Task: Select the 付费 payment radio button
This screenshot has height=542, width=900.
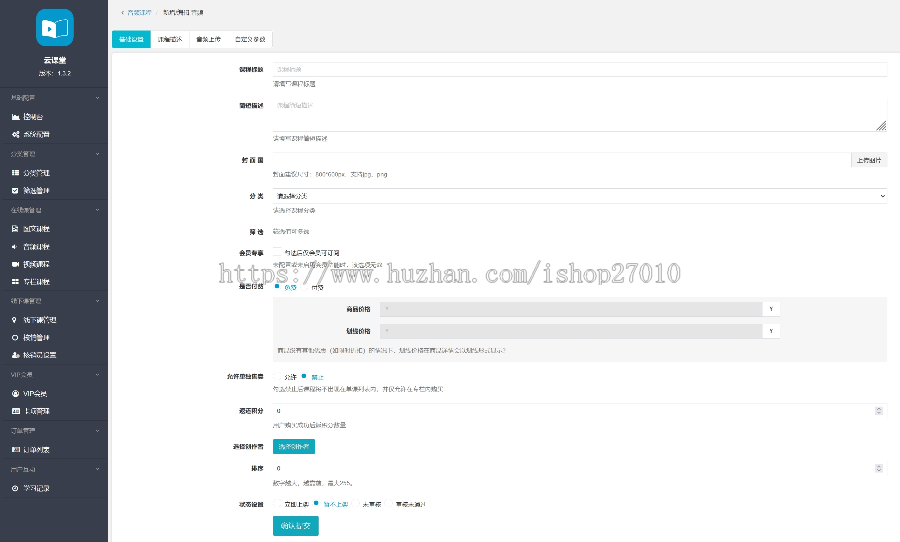Action: pyautogui.click(x=304, y=287)
